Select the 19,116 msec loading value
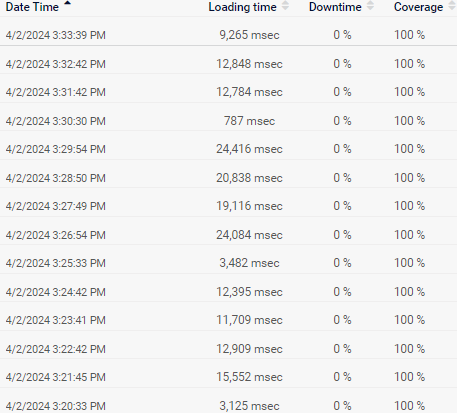The image size is (457, 413). [249, 206]
